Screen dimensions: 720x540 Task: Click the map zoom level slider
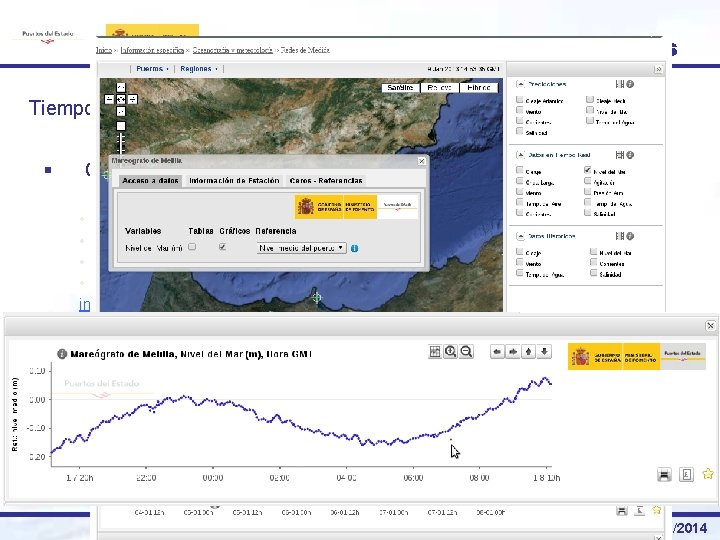pos(121,143)
